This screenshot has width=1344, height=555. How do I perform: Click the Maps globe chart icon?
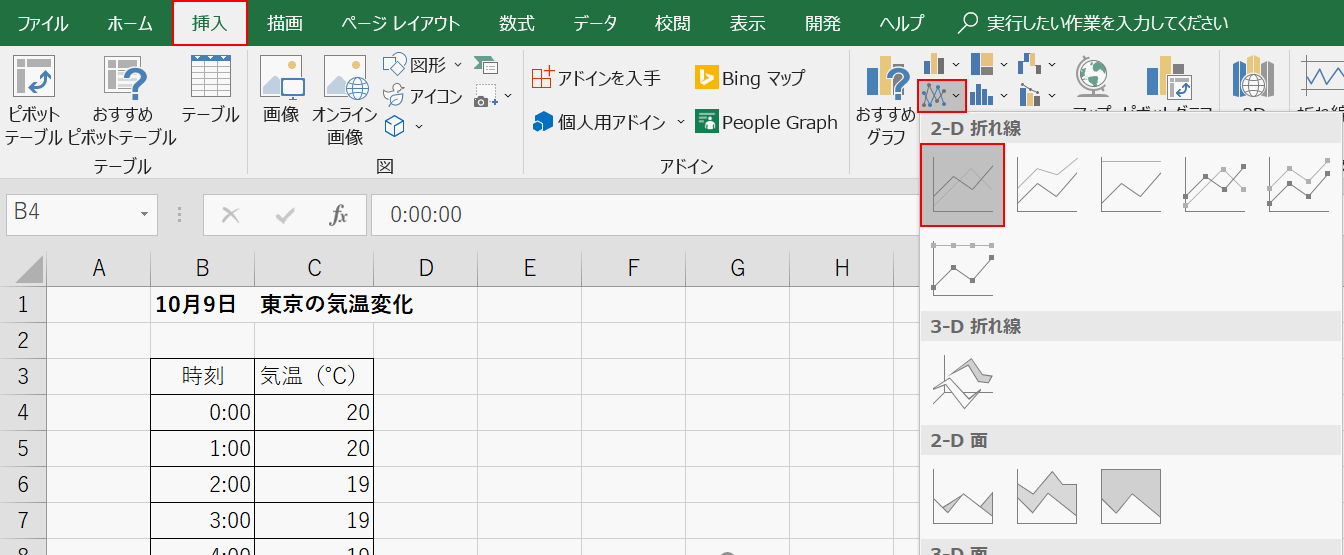(1092, 76)
